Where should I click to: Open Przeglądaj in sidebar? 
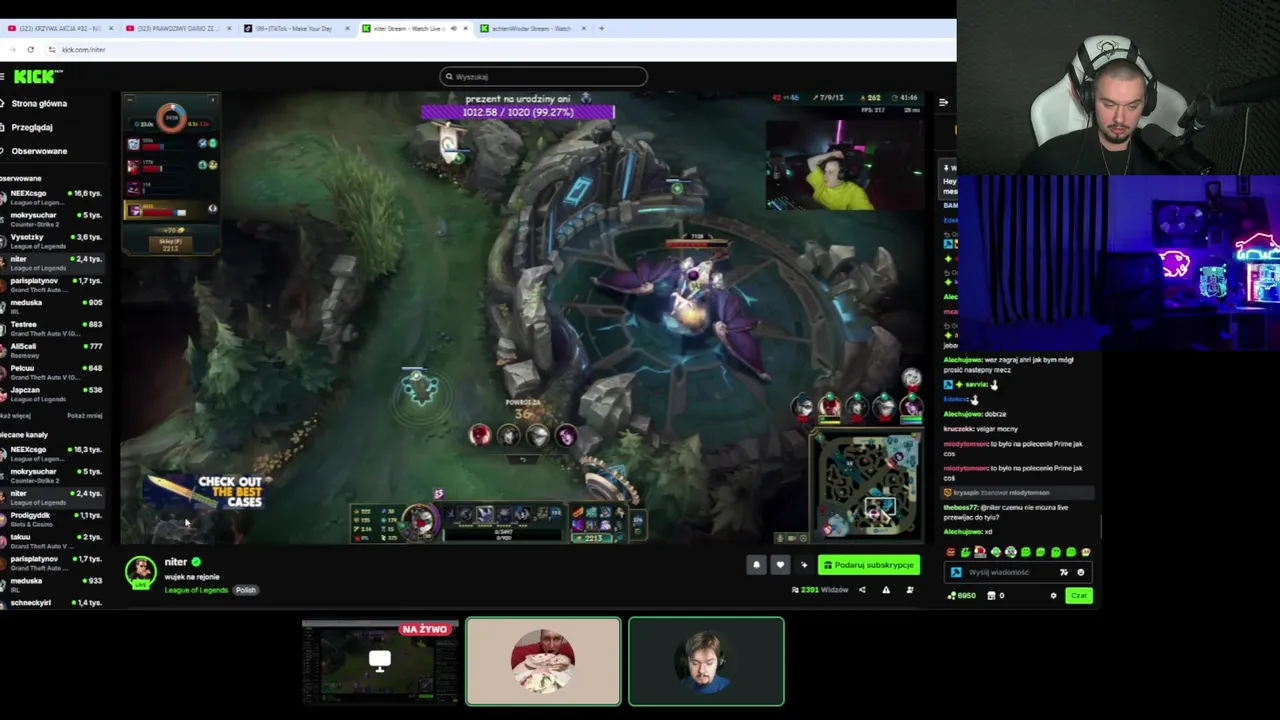tap(32, 127)
